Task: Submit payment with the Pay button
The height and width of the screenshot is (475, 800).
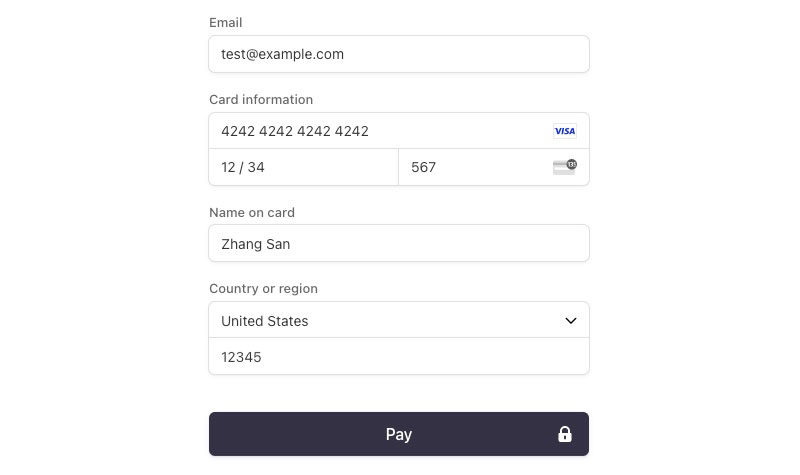Action: 399,434
